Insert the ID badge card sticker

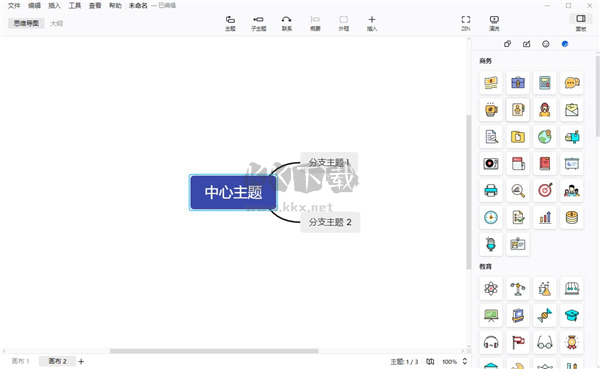pos(518,244)
